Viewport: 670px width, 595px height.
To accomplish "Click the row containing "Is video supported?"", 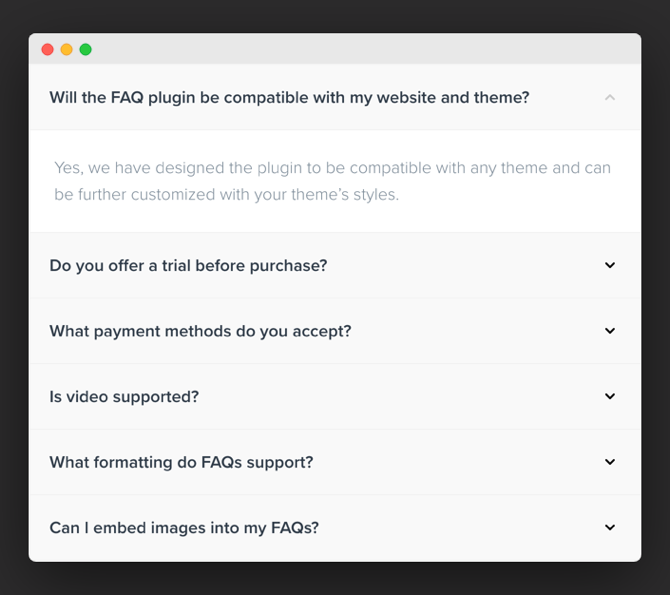I will click(335, 397).
